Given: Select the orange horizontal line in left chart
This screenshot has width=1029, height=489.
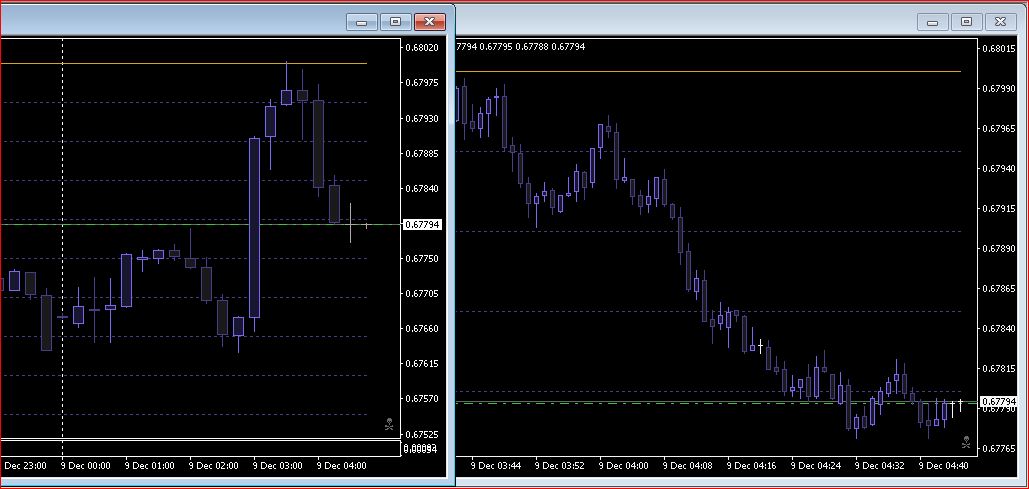Looking at the screenshot, I should click(200, 63).
